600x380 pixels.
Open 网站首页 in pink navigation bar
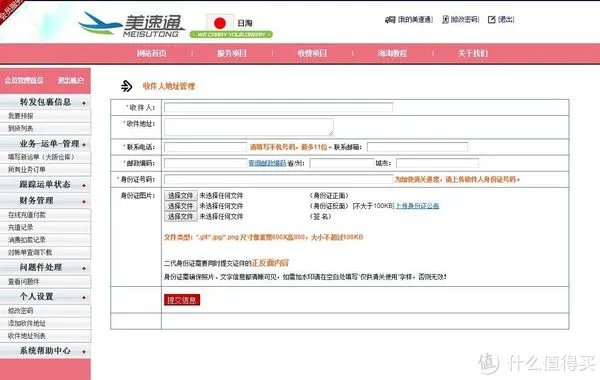pyautogui.click(x=152, y=53)
